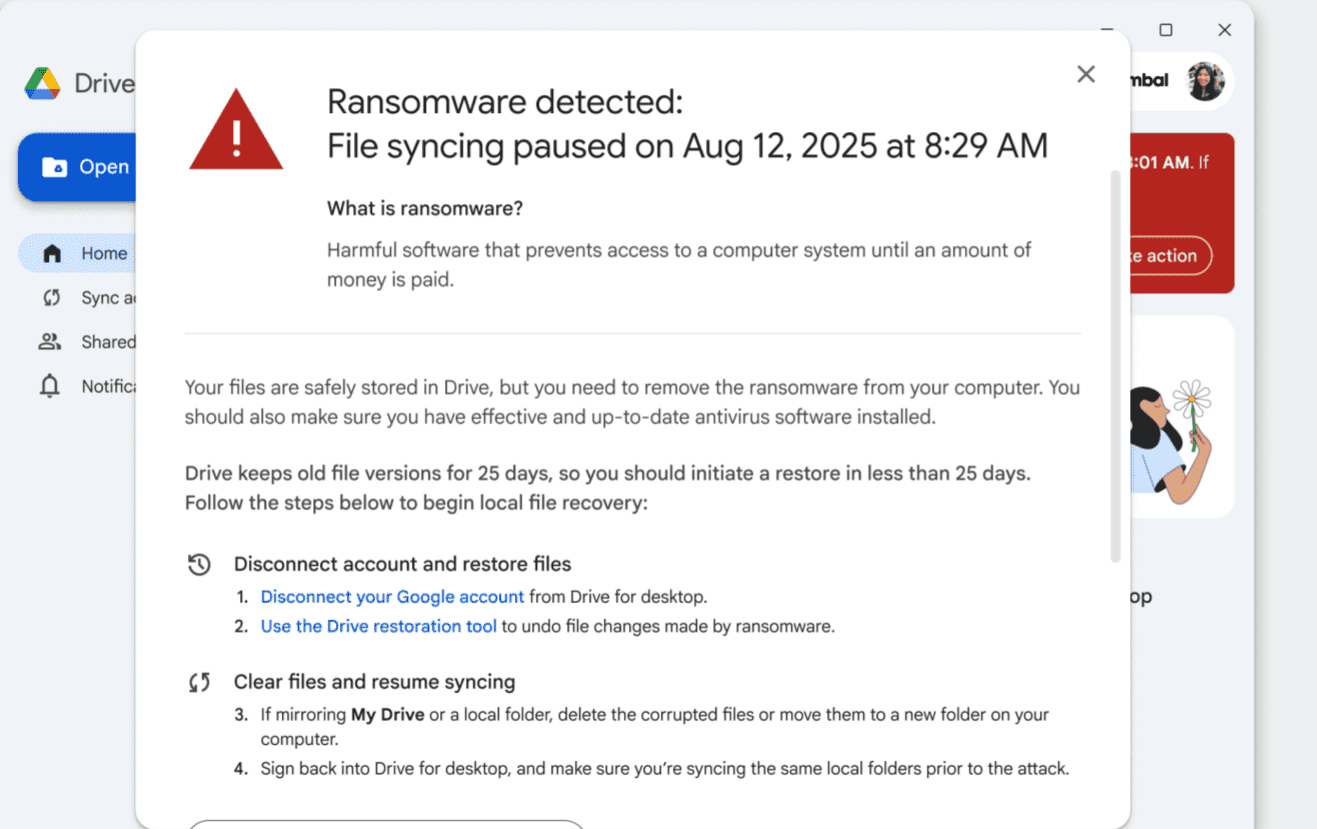The height and width of the screenshot is (829, 1317).
Task: Open the profile avatar account menu
Action: point(1205,81)
